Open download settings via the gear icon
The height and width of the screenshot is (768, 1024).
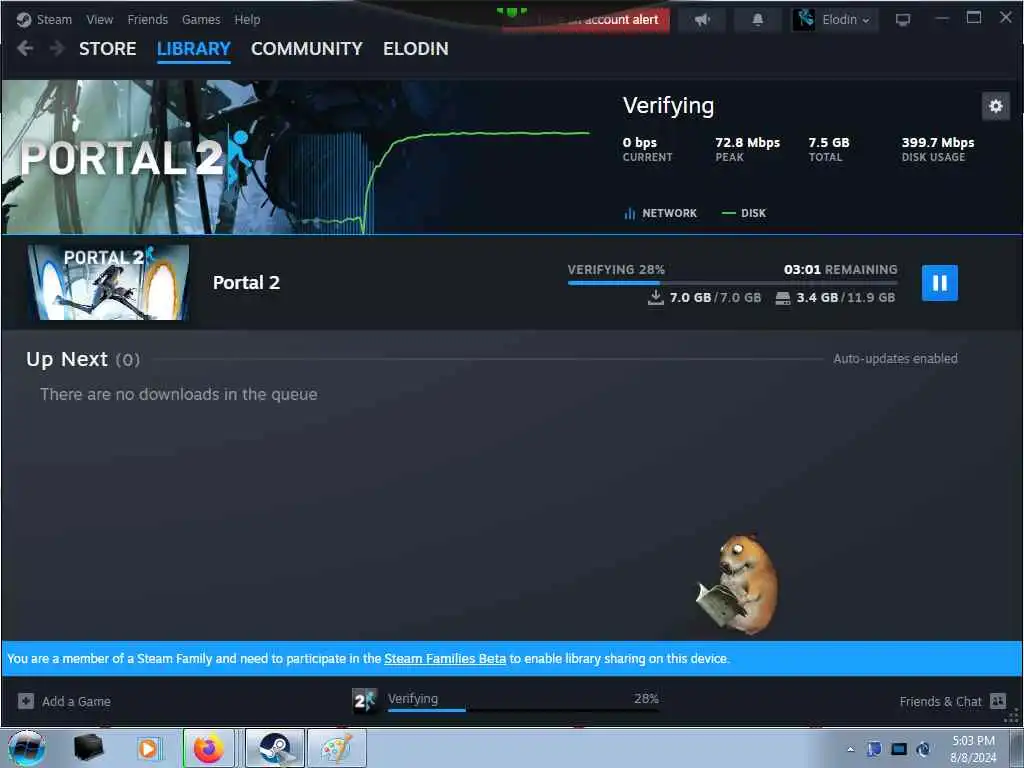coord(996,106)
